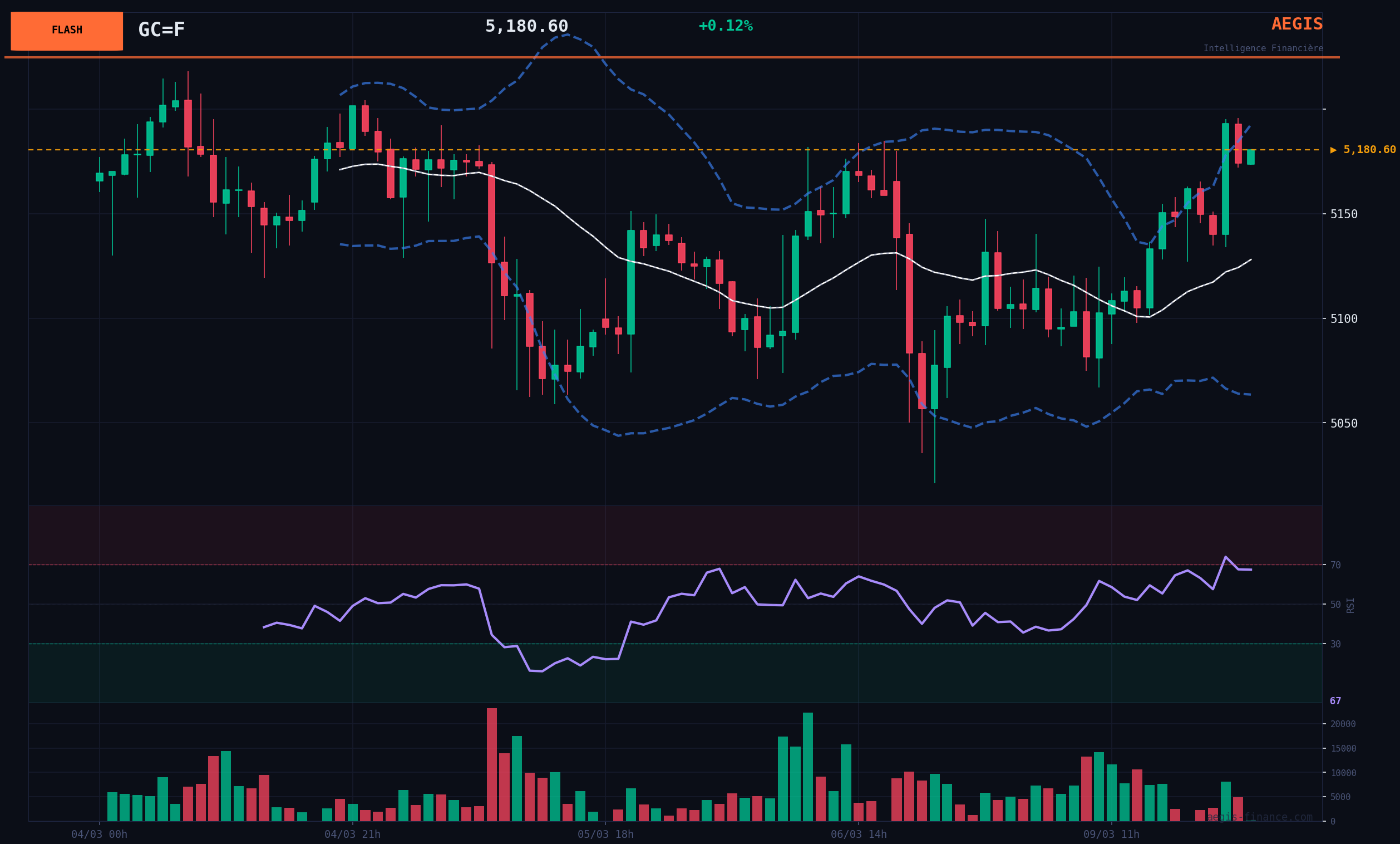Click the Intelligence Financière subtitle
Image resolution: width=1400 pixels, height=844 pixels.
point(1263,49)
